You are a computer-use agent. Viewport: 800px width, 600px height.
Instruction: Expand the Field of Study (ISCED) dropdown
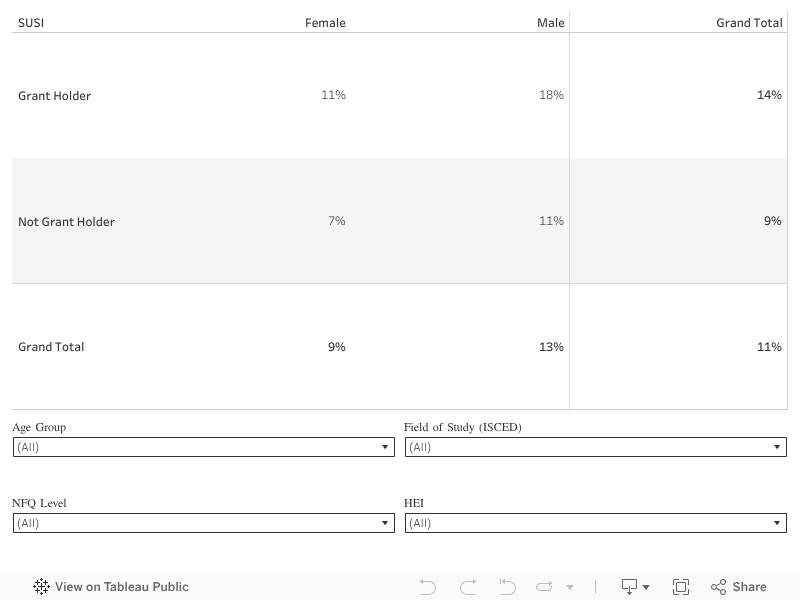(x=595, y=447)
